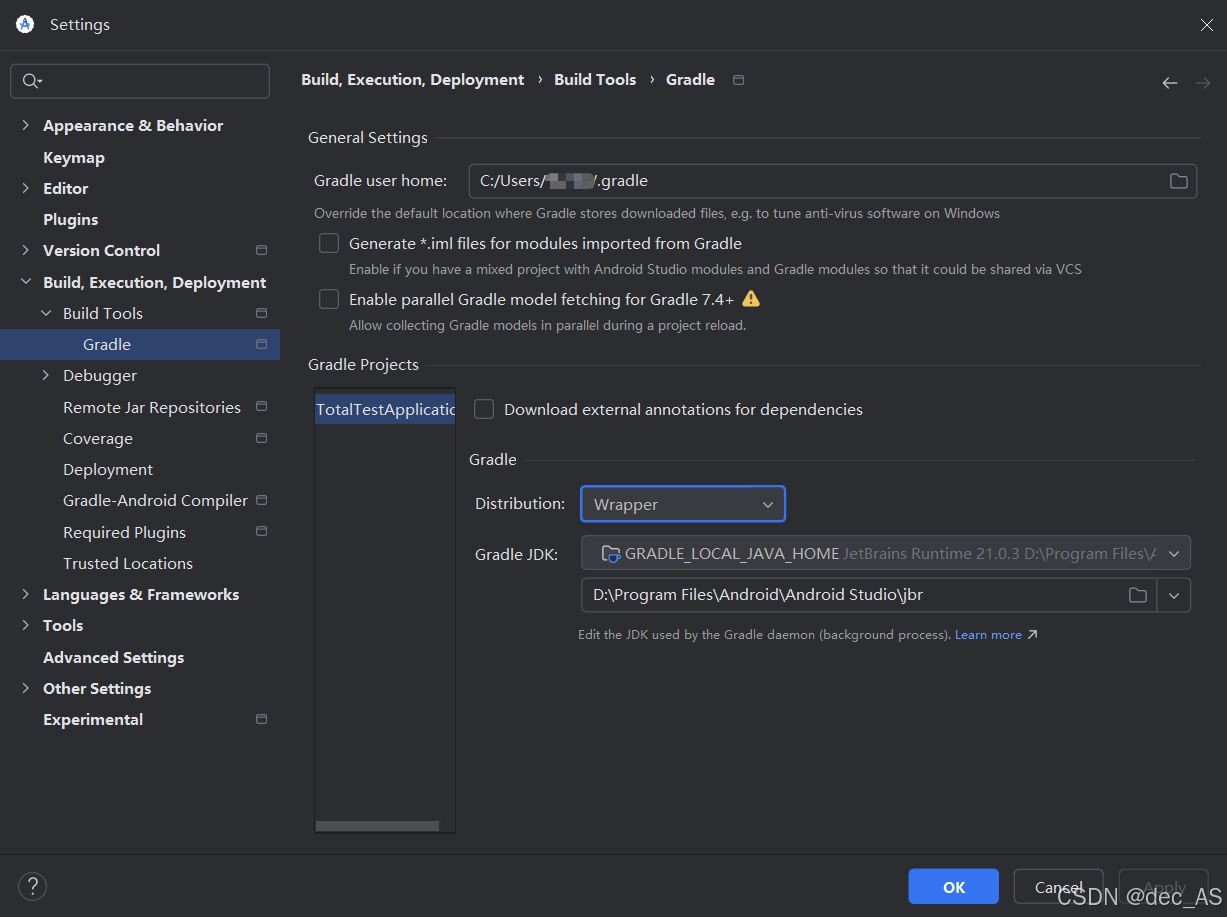Open folder browser for the JDK path field
1227x917 pixels.
[1137, 594]
